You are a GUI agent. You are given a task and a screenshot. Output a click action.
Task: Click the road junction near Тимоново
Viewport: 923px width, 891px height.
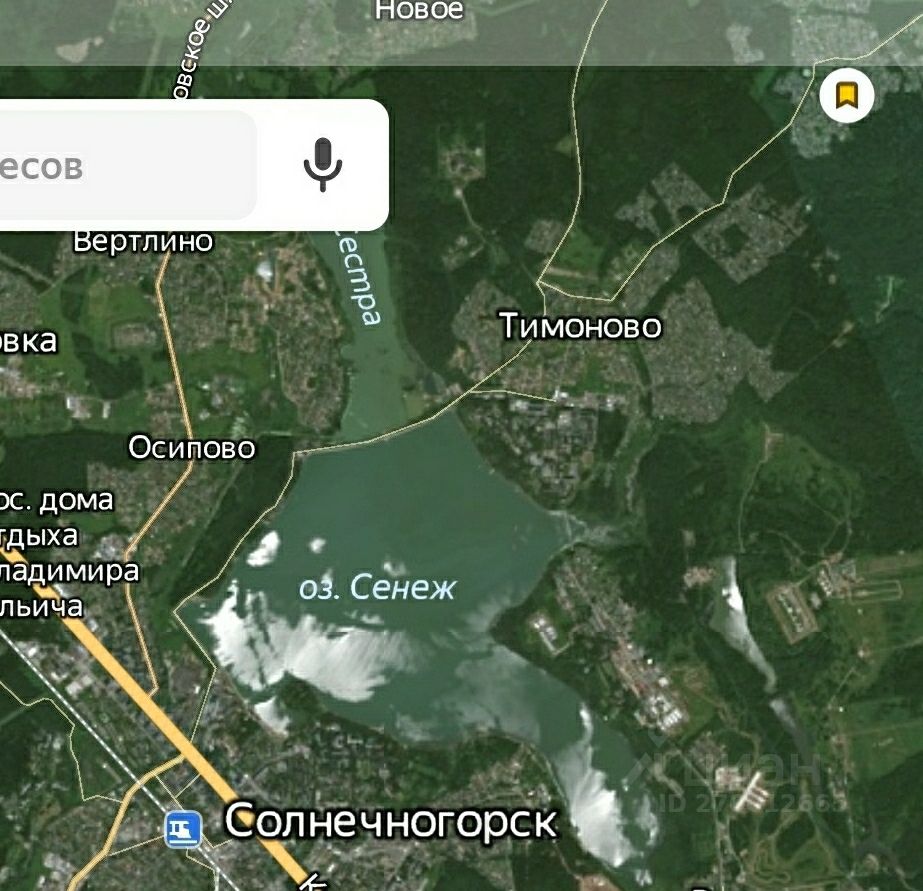539,284
